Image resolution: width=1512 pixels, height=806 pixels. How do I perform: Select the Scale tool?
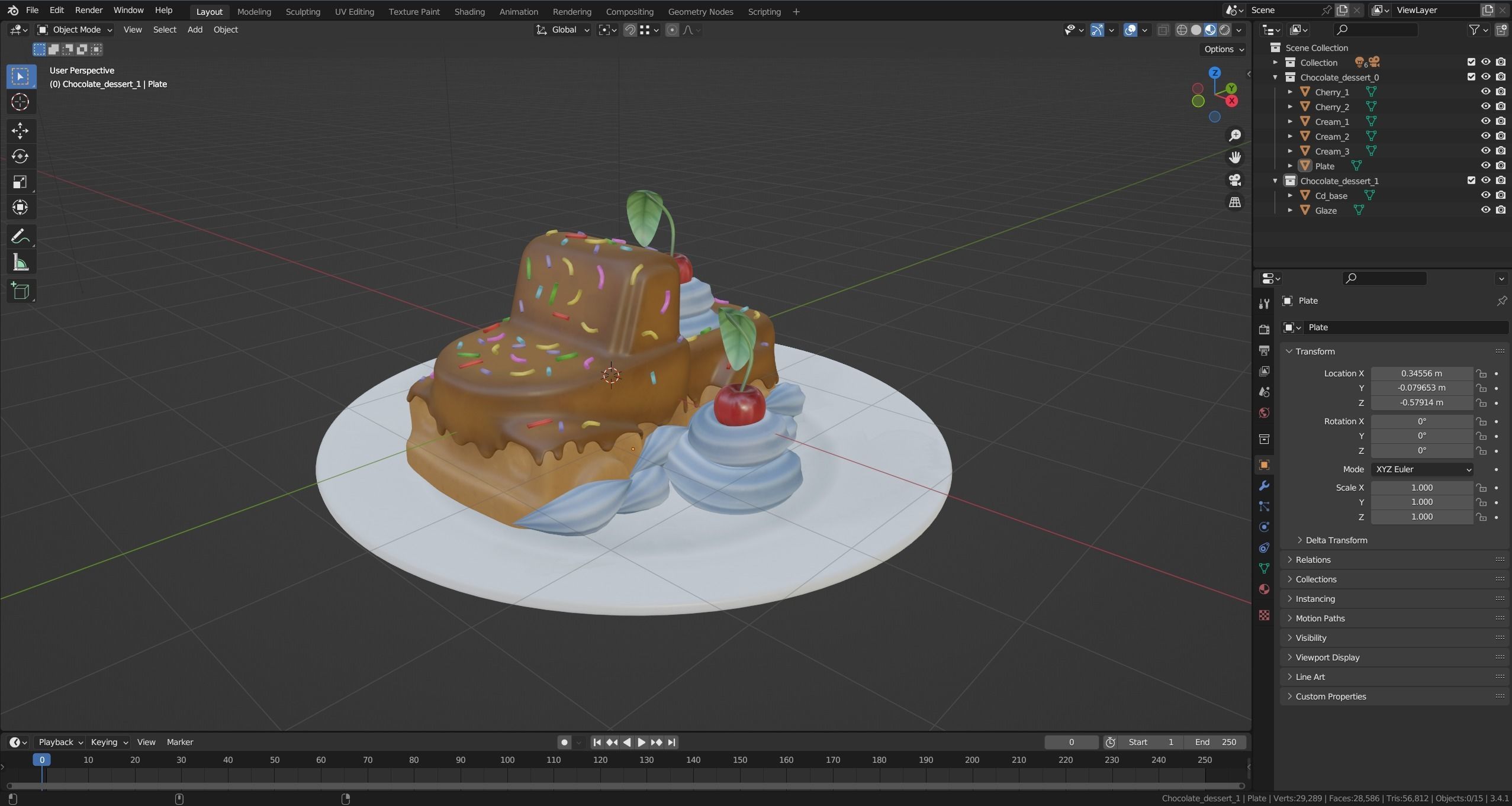click(x=20, y=182)
